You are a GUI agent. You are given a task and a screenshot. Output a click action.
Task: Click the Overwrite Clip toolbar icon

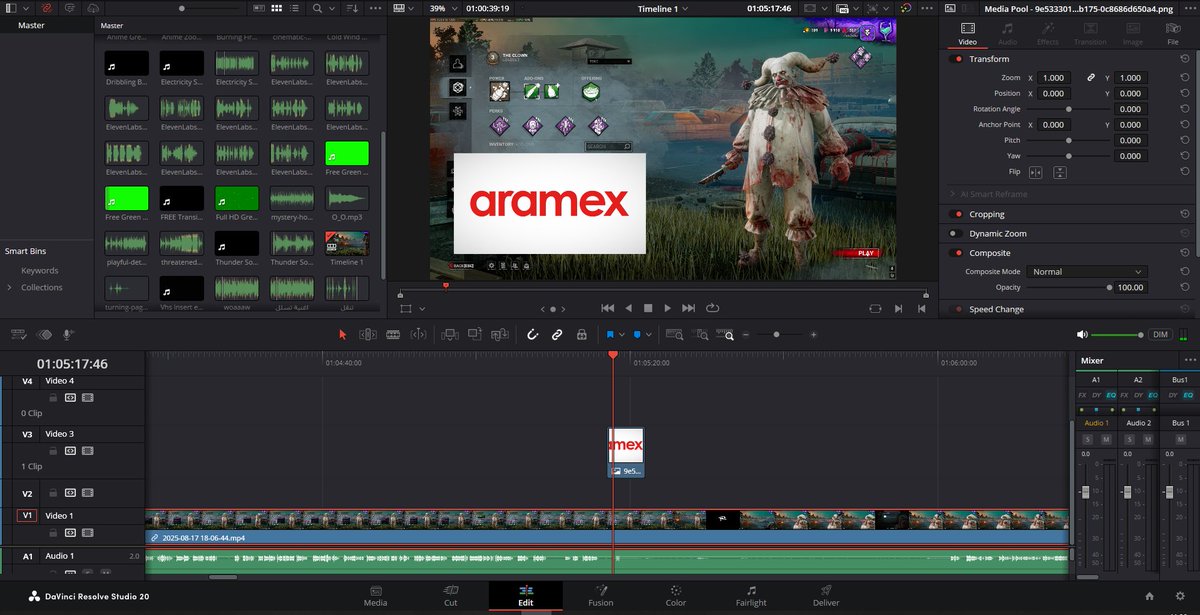[x=474, y=335]
